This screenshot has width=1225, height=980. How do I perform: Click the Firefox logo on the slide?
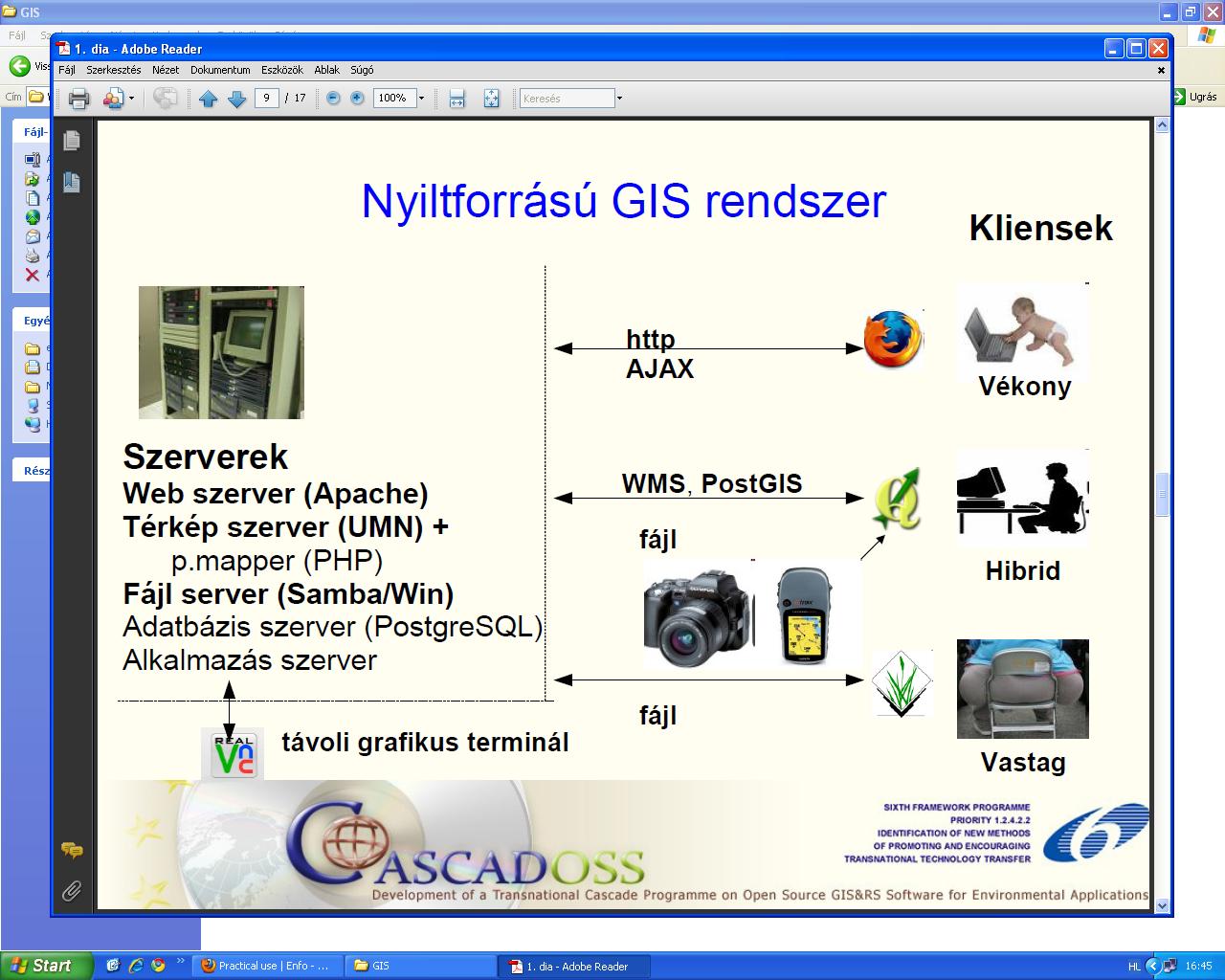(893, 340)
